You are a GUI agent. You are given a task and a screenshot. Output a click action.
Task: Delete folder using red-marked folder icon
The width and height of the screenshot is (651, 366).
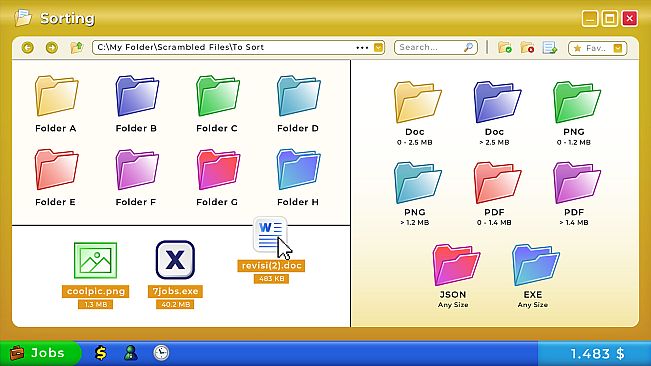[527, 48]
